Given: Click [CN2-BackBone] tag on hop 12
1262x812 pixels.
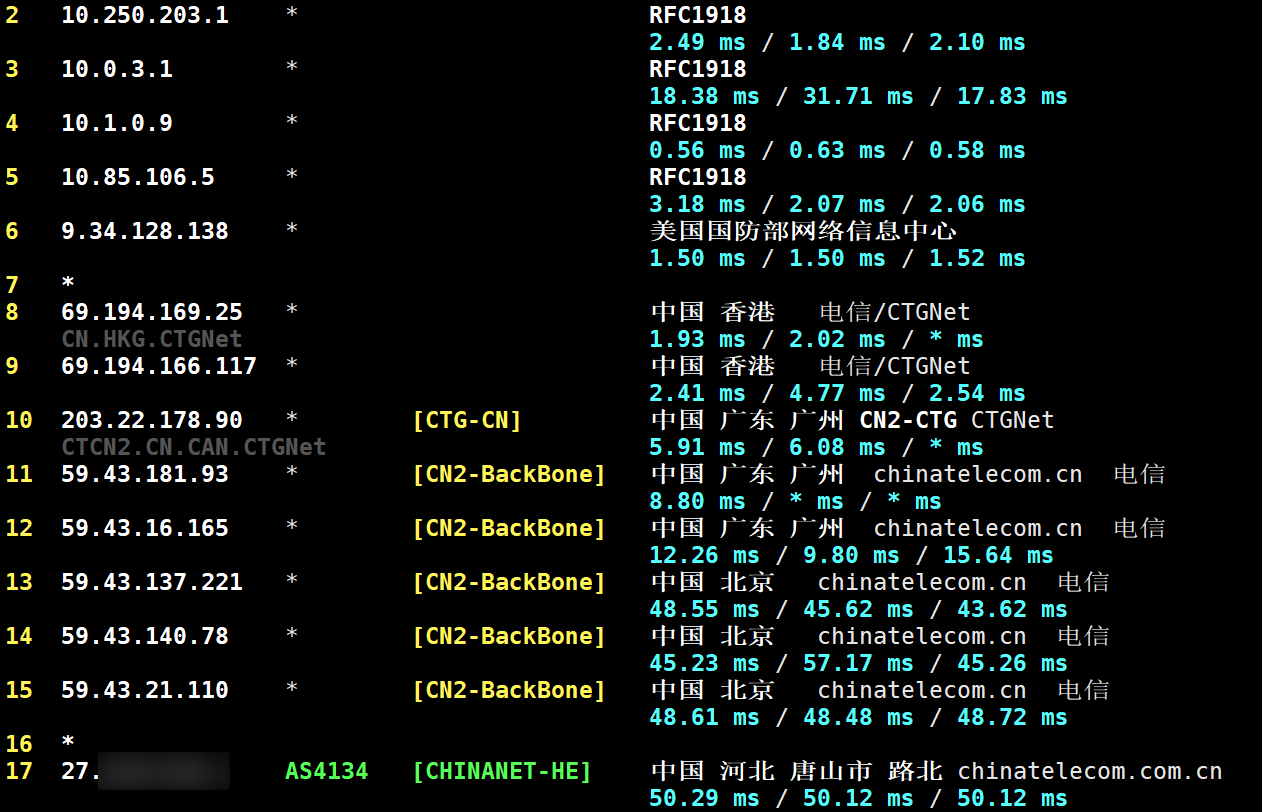Looking at the screenshot, I should click(509, 528).
